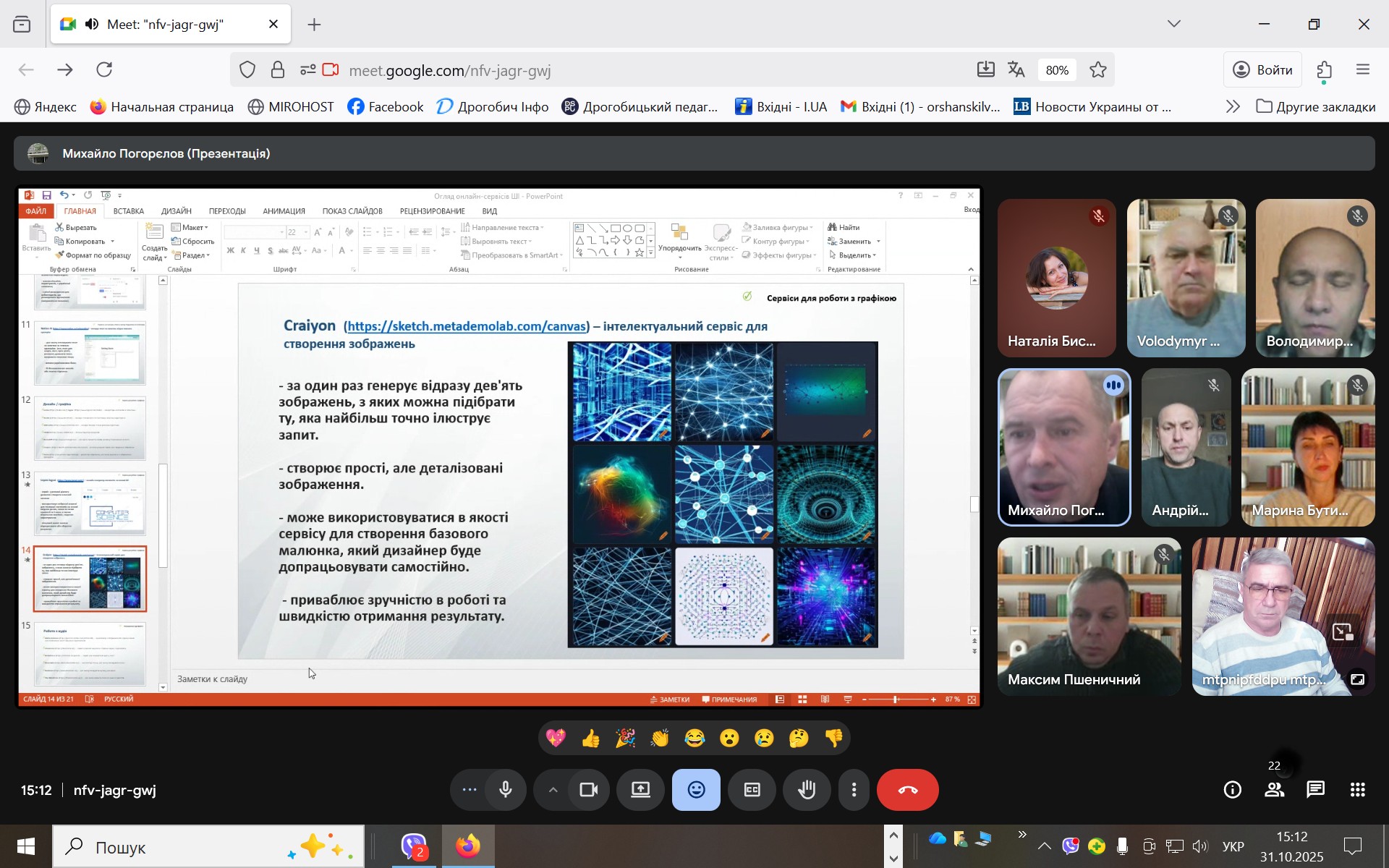The width and height of the screenshot is (1389, 868).
Task: Open the meeting chat panel
Action: point(1316,790)
